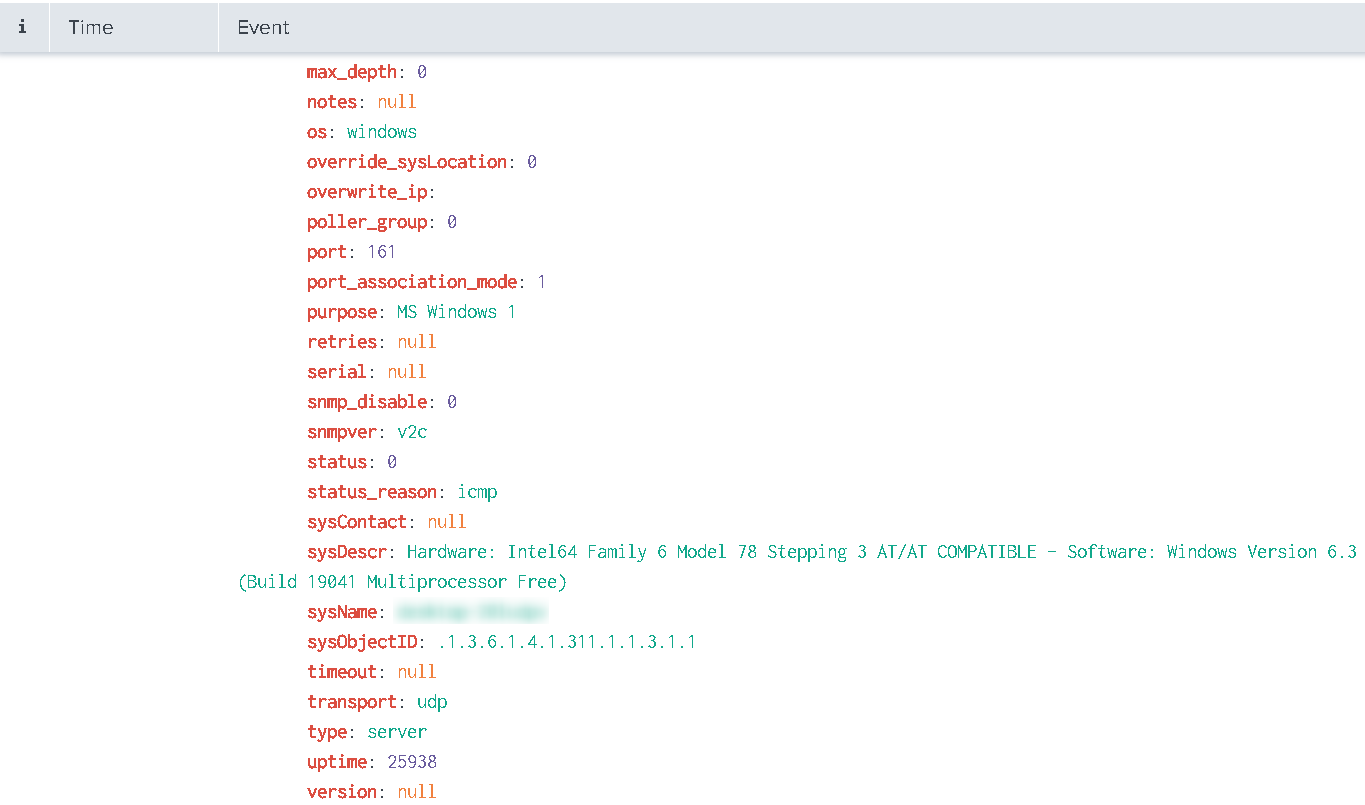Sort by the Time column header
The height and width of the screenshot is (805, 1365).
[90, 27]
